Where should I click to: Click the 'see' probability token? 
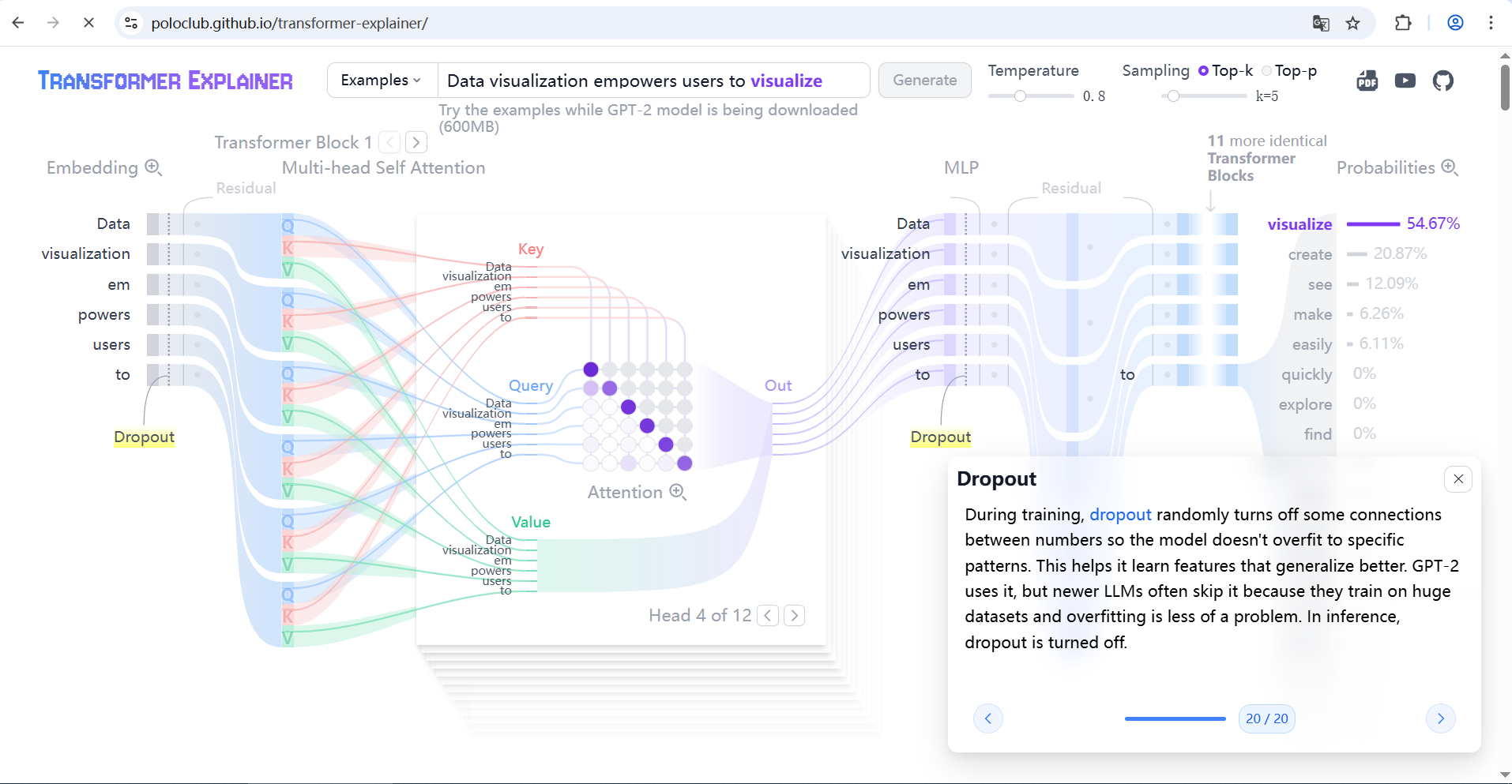[1320, 284]
